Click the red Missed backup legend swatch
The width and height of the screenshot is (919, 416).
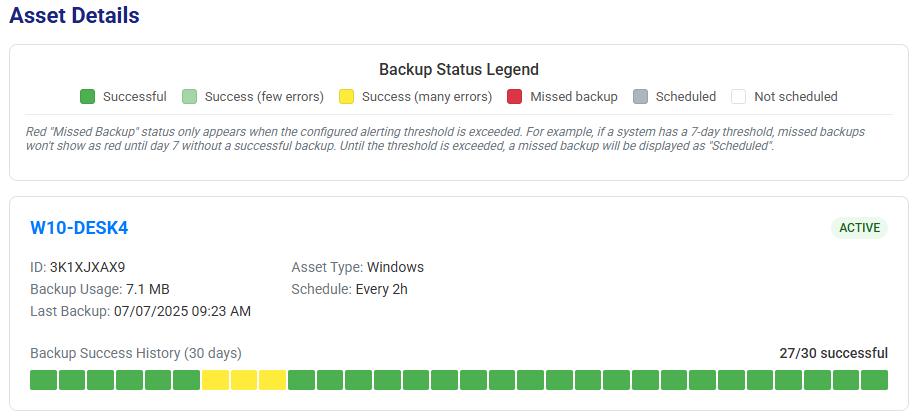tap(515, 97)
